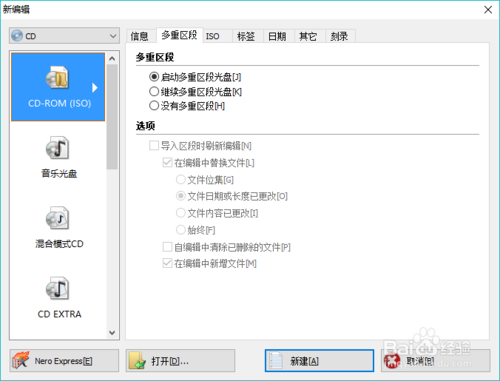Screen dimensions: 500x381
Task: Close the 新编辑 dialog window
Action: [x=488, y=9]
